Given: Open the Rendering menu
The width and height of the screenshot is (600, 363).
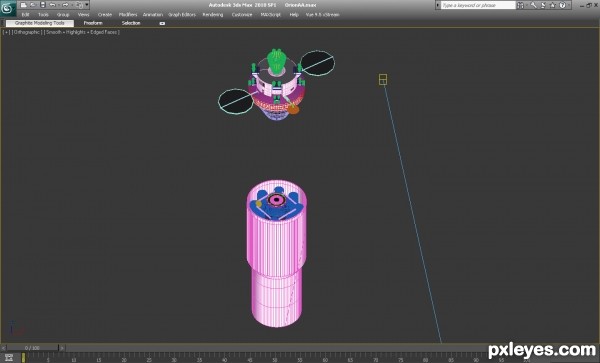Looking at the screenshot, I should click(x=213, y=15).
